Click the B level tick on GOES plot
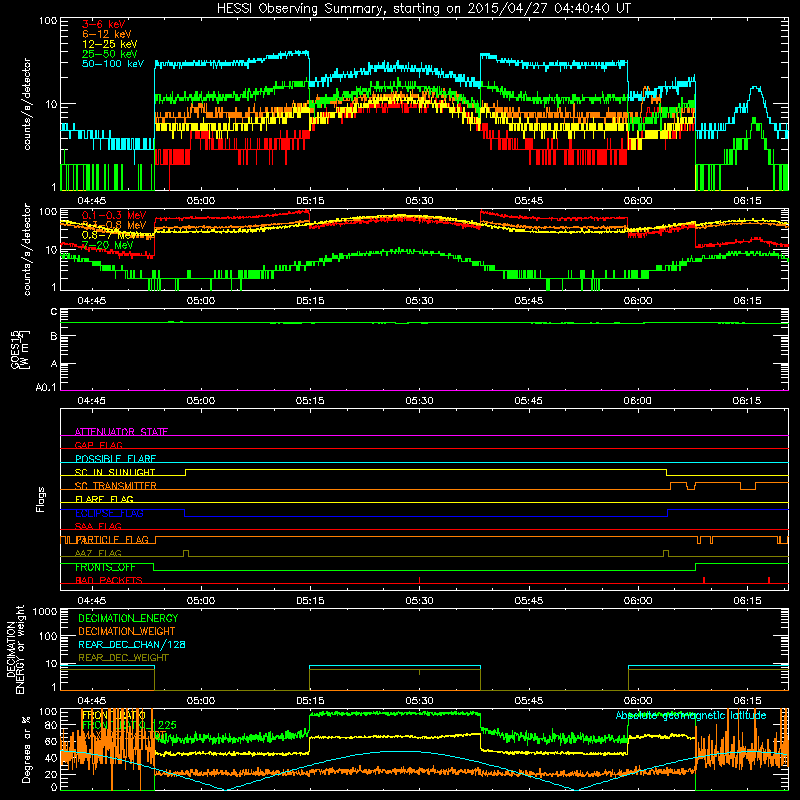Image resolution: width=800 pixels, height=800 pixels. [54, 336]
